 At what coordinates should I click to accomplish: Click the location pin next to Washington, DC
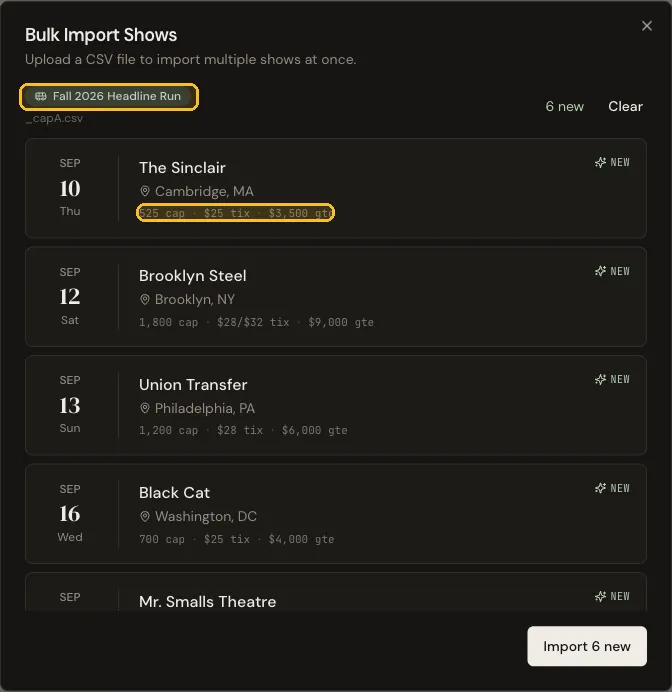(145, 516)
